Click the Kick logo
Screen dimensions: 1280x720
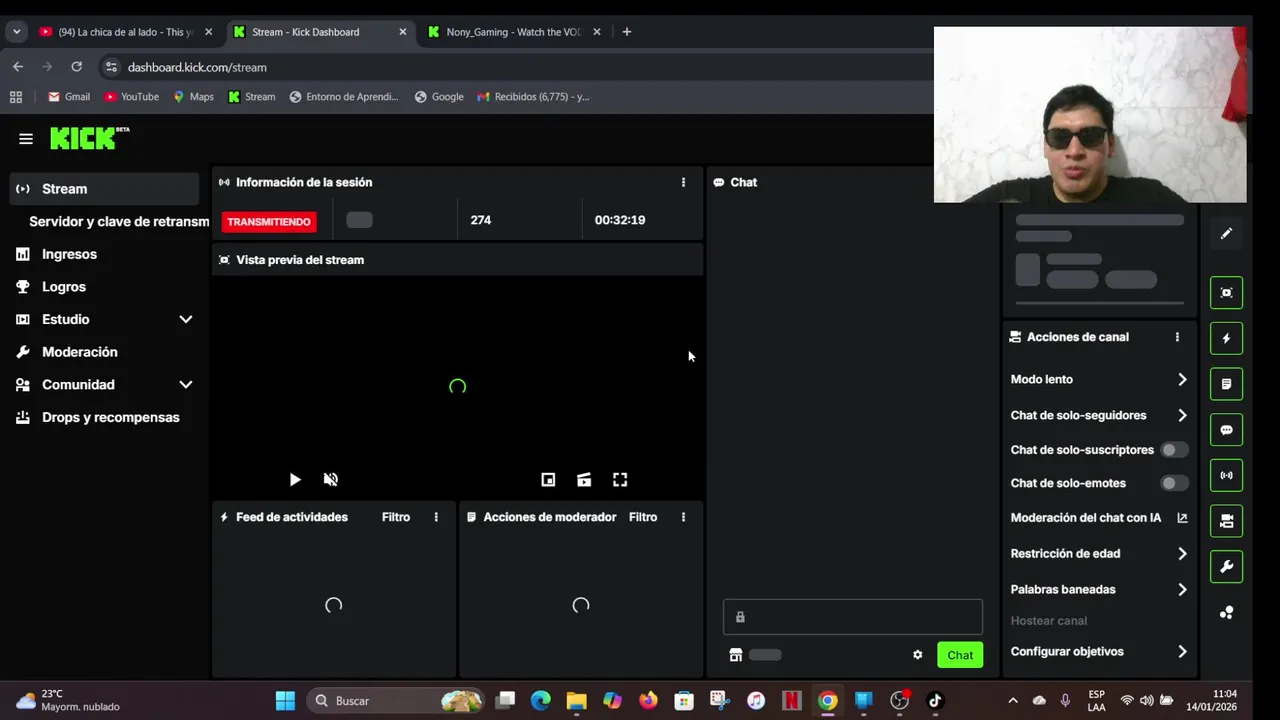[x=90, y=138]
